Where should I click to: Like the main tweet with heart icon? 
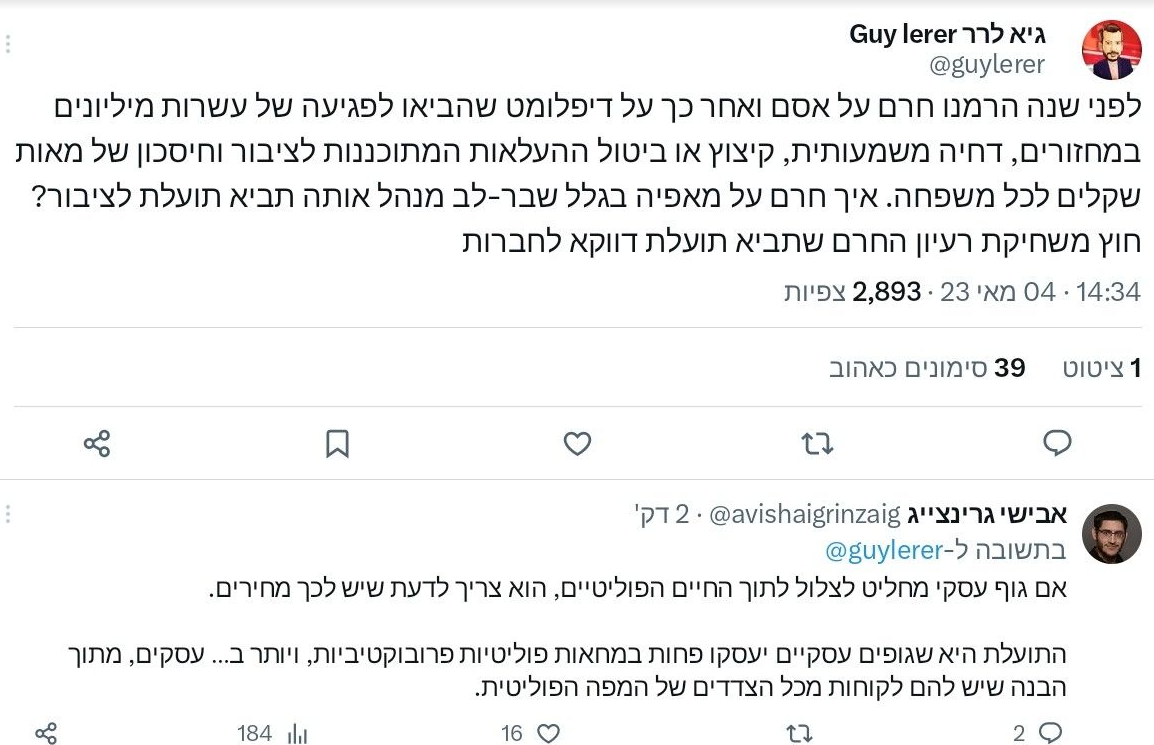577,443
